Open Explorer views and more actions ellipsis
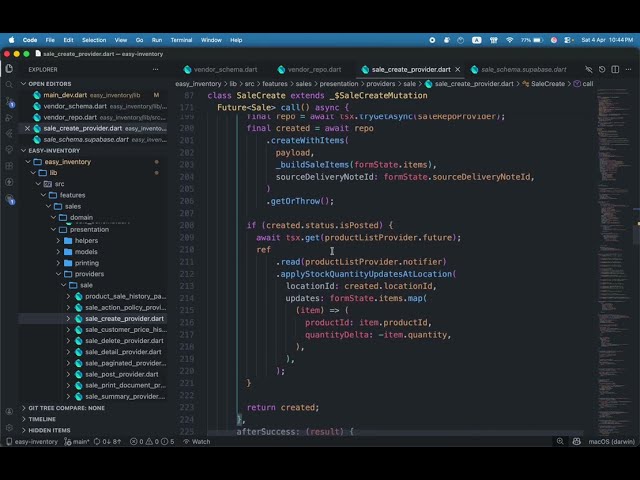Viewport: 640px width, 480px height. point(156,69)
